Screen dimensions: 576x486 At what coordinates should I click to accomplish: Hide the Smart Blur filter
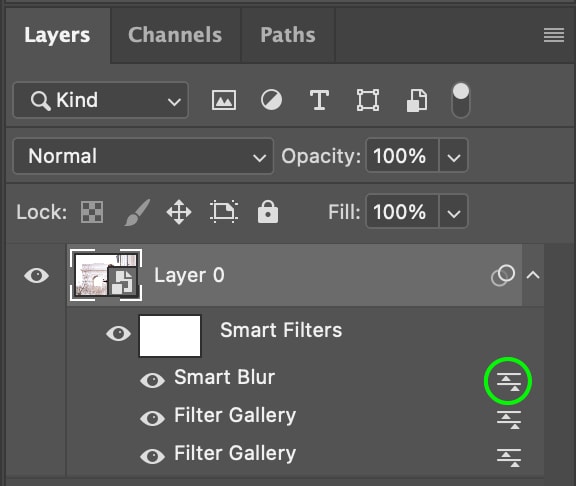pos(152,380)
